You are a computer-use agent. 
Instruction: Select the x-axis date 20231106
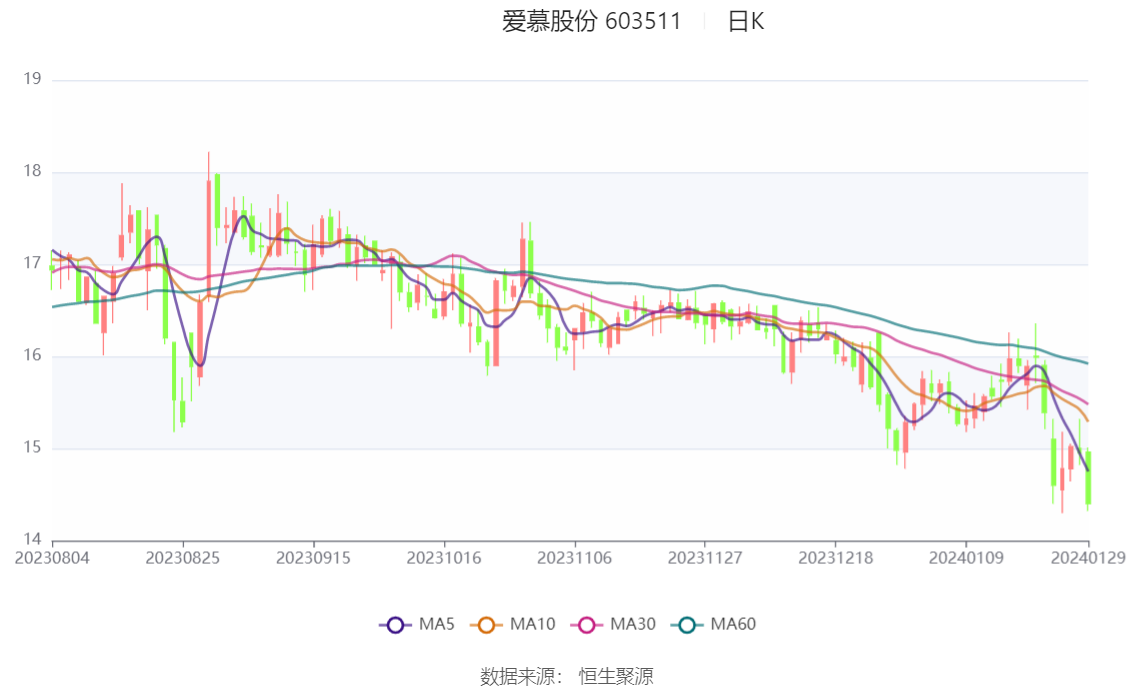[574, 558]
